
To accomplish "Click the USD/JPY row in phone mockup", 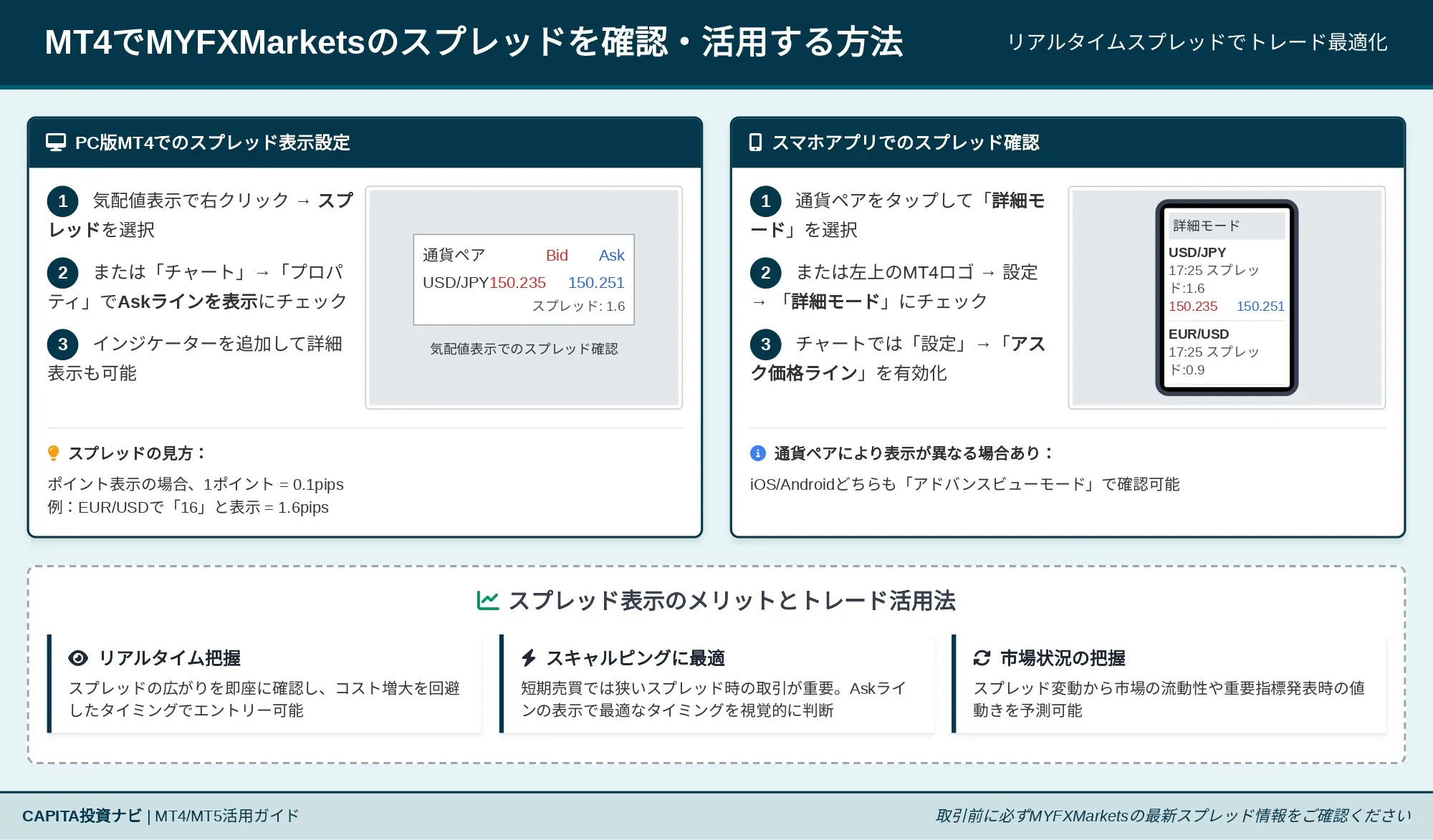I will click(x=1227, y=280).
